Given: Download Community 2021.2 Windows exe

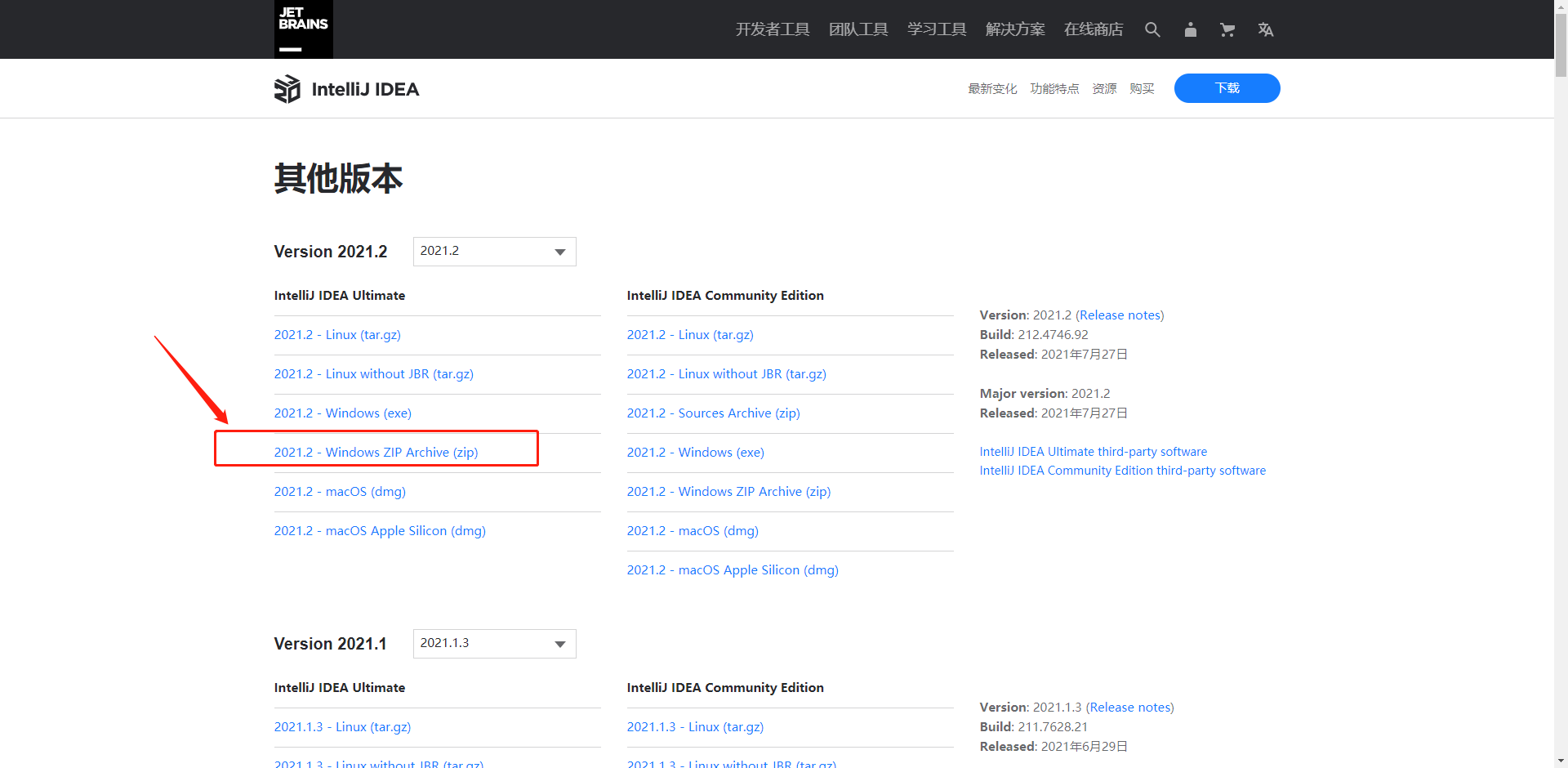Looking at the screenshot, I should 696,453.
